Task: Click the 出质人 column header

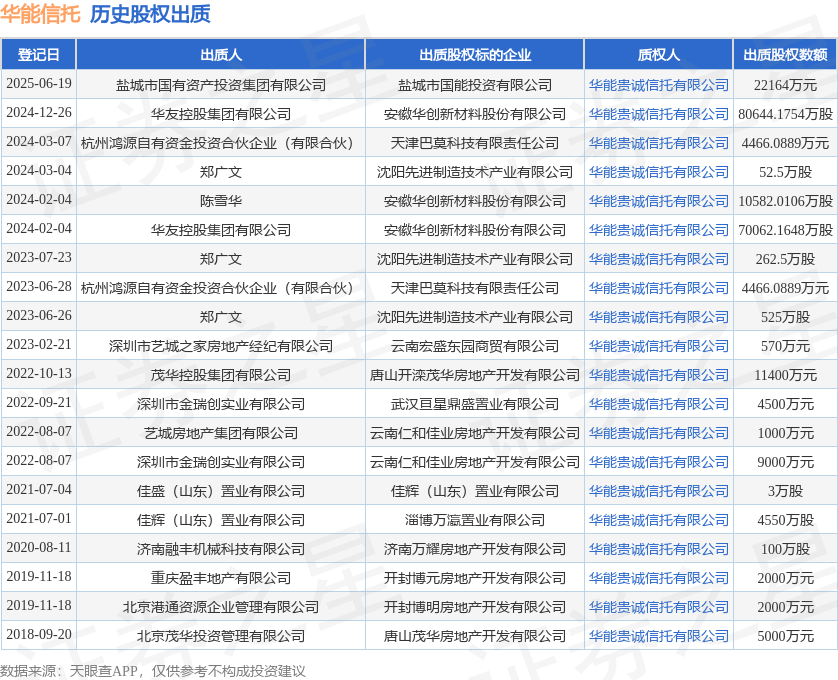Action: click(221, 55)
